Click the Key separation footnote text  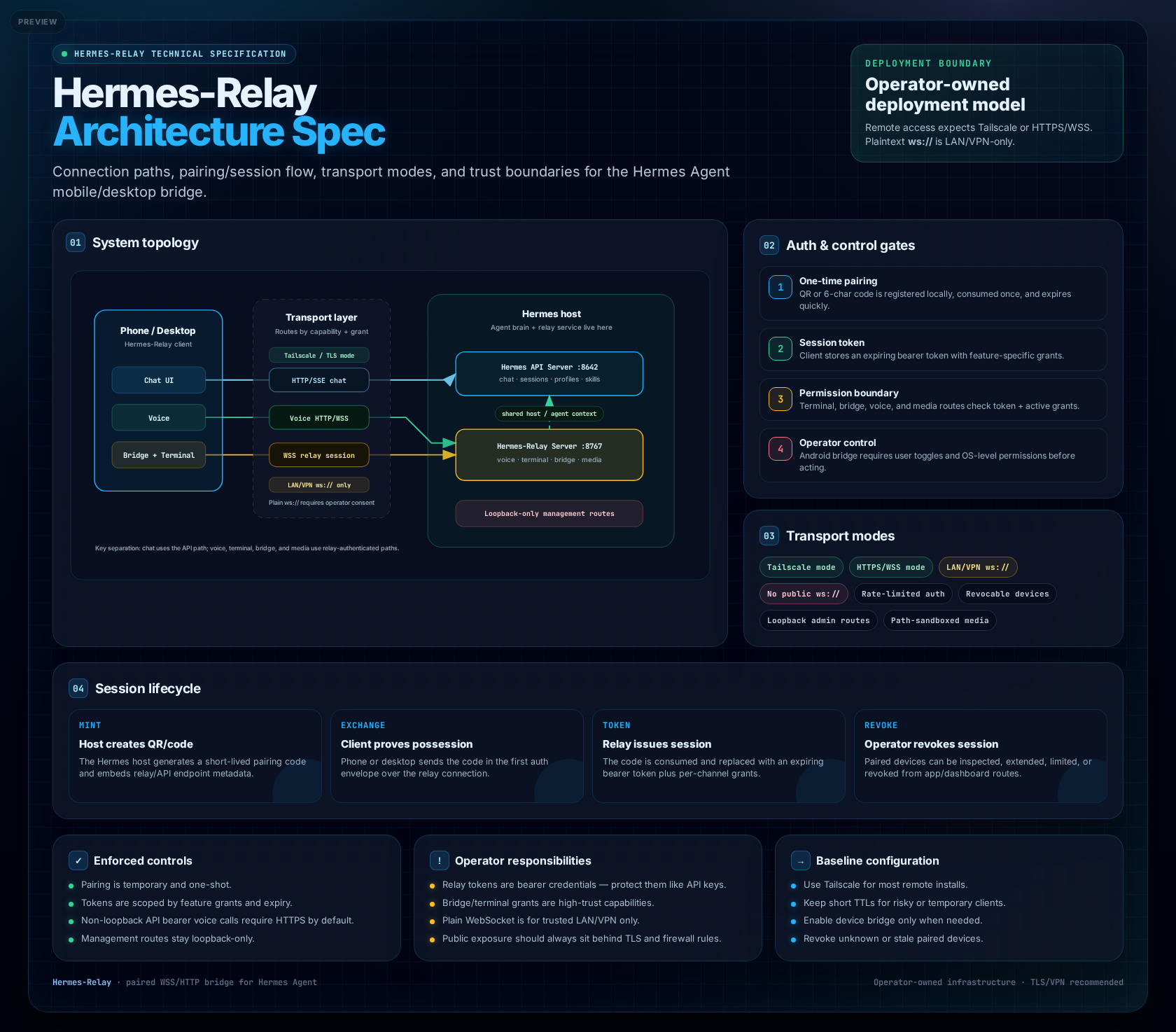click(x=247, y=548)
